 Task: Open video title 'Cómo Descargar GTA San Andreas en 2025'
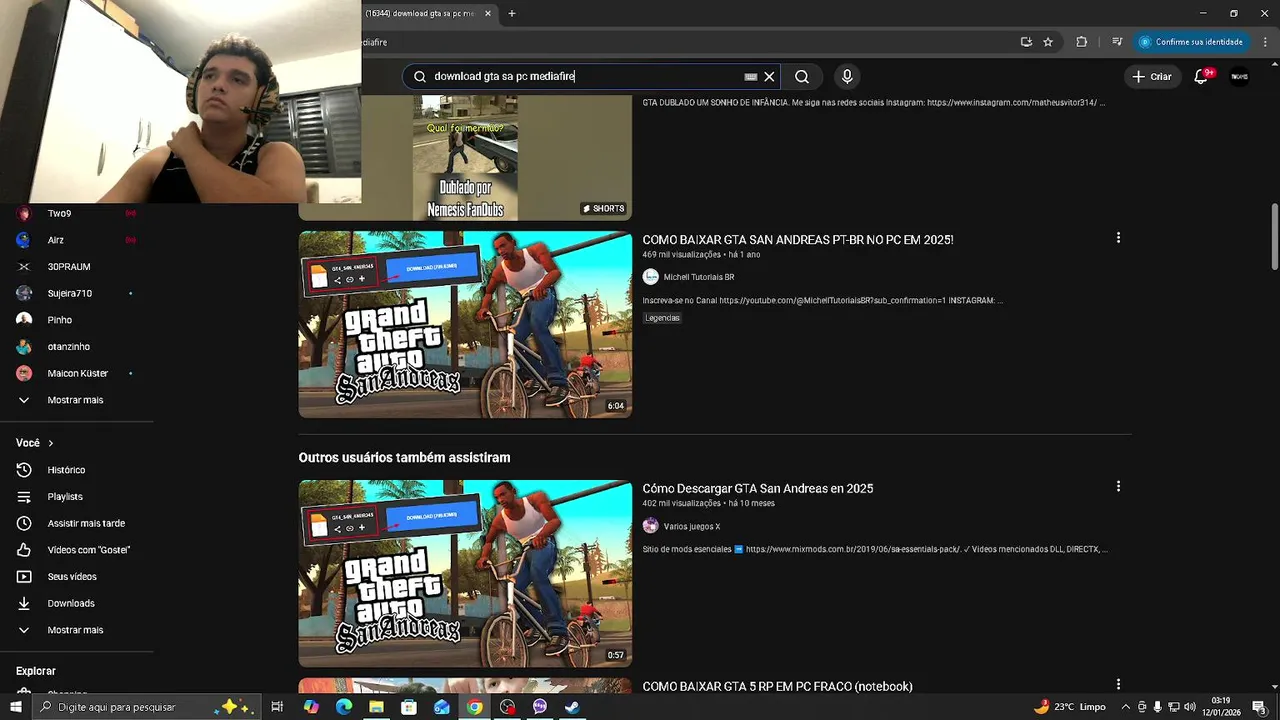tap(758, 489)
